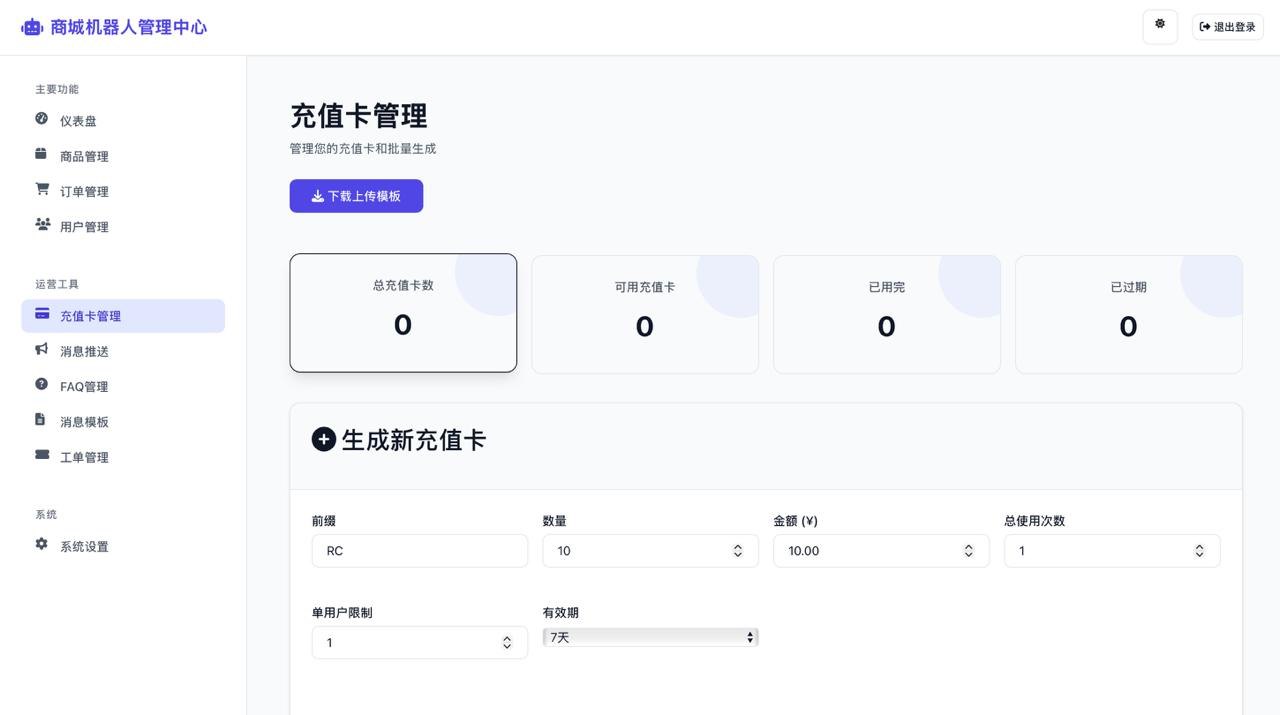Image resolution: width=1280 pixels, height=715 pixels.
Task: Decrease 金额 amount using stepper control
Action: [x=968, y=555]
